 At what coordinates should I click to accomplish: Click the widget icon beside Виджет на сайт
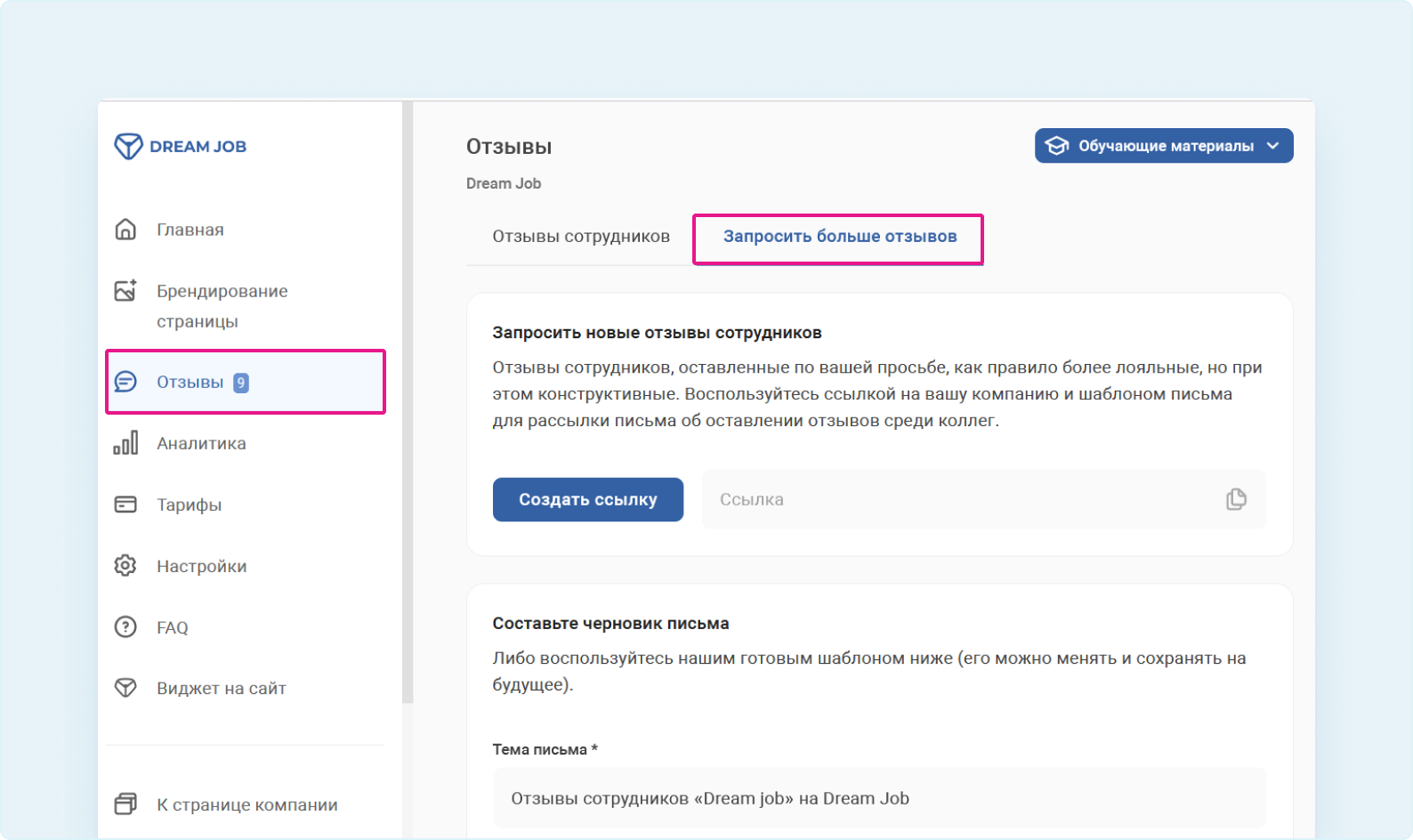(x=125, y=688)
